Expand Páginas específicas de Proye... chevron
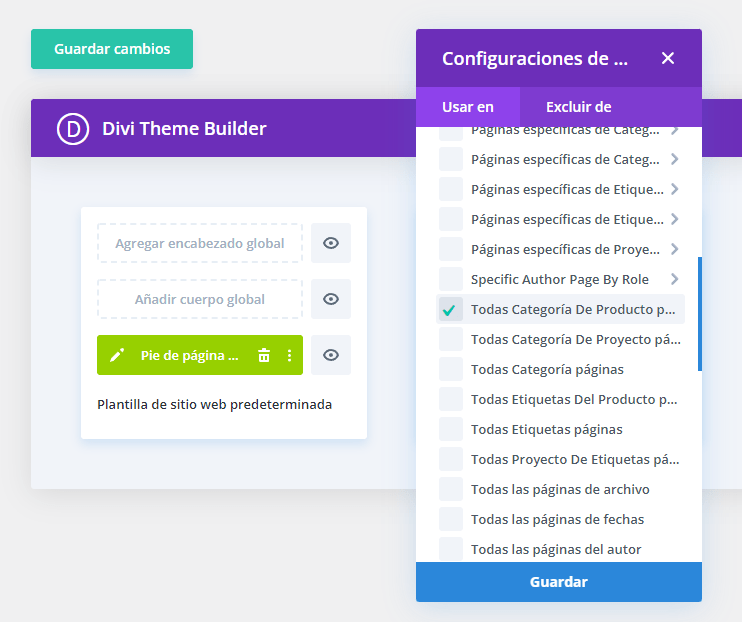The width and height of the screenshot is (742, 622). (x=674, y=249)
